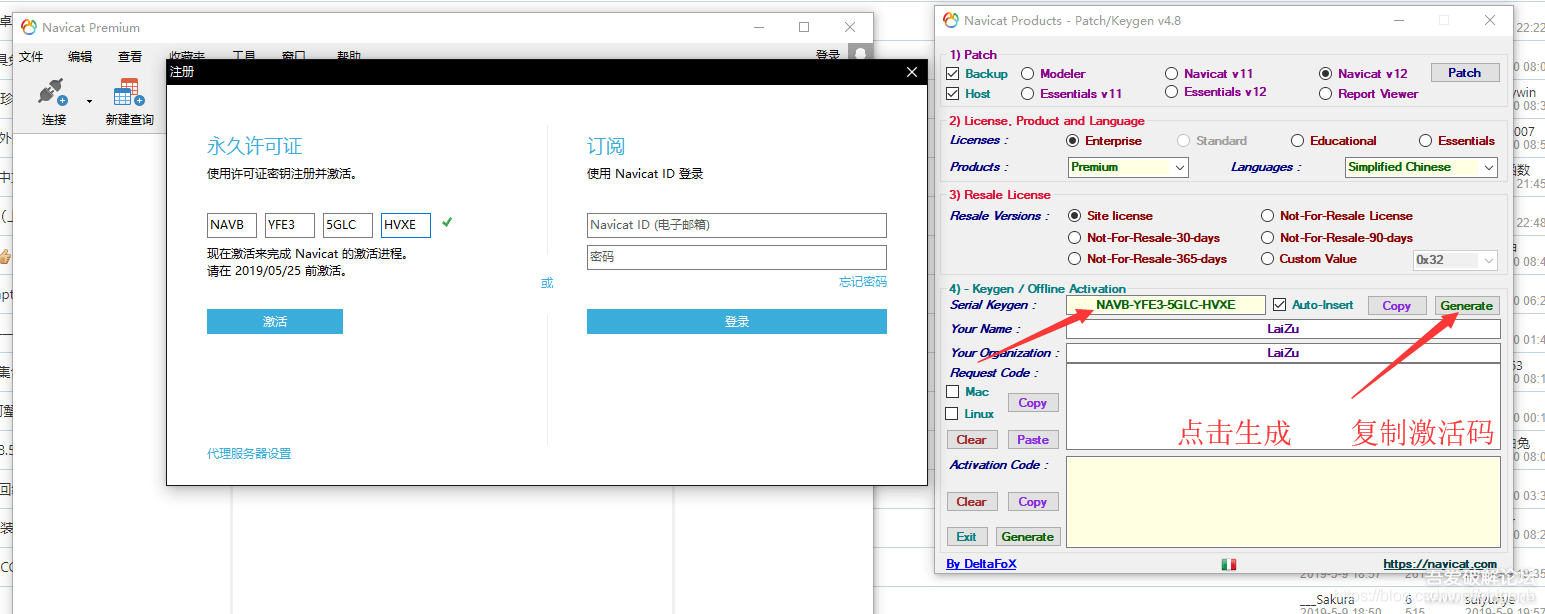Click 登录 in the Navicat menu bar

[x=828, y=56]
